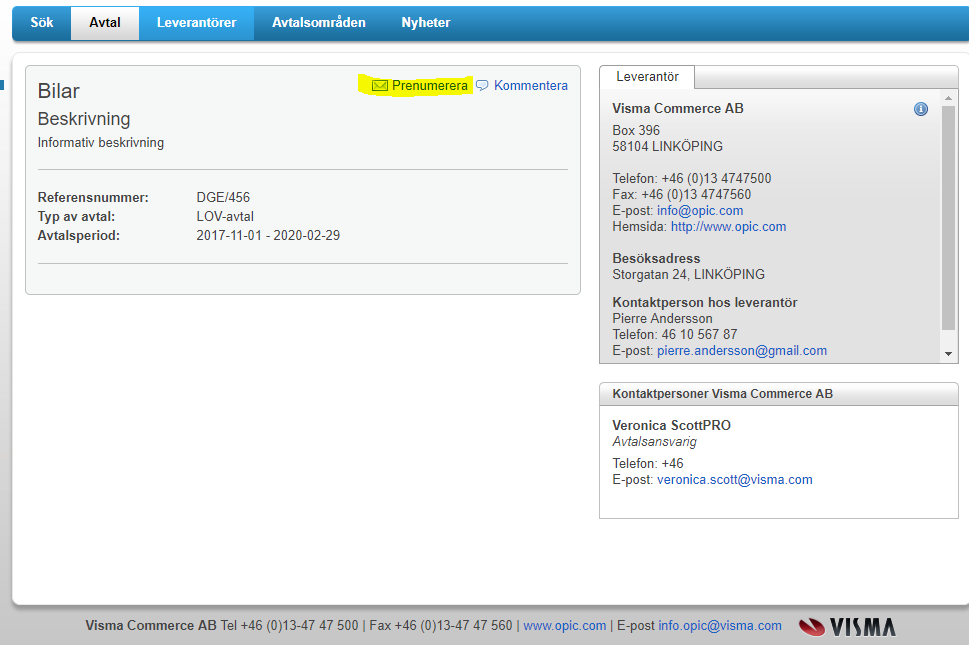Screen dimensions: 969x645
Task: Email veronica.scott@visma.com
Action: [x=735, y=480]
